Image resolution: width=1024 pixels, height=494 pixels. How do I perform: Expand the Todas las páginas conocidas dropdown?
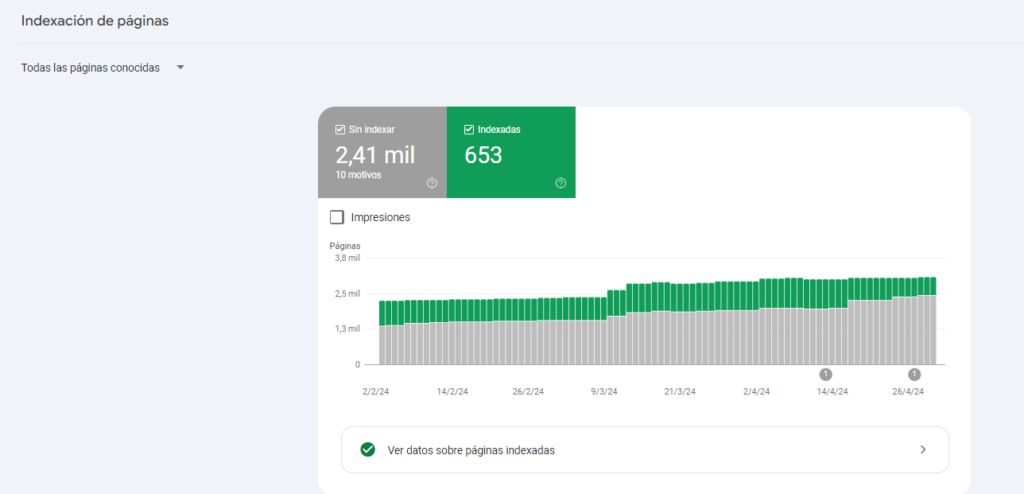[x=103, y=67]
